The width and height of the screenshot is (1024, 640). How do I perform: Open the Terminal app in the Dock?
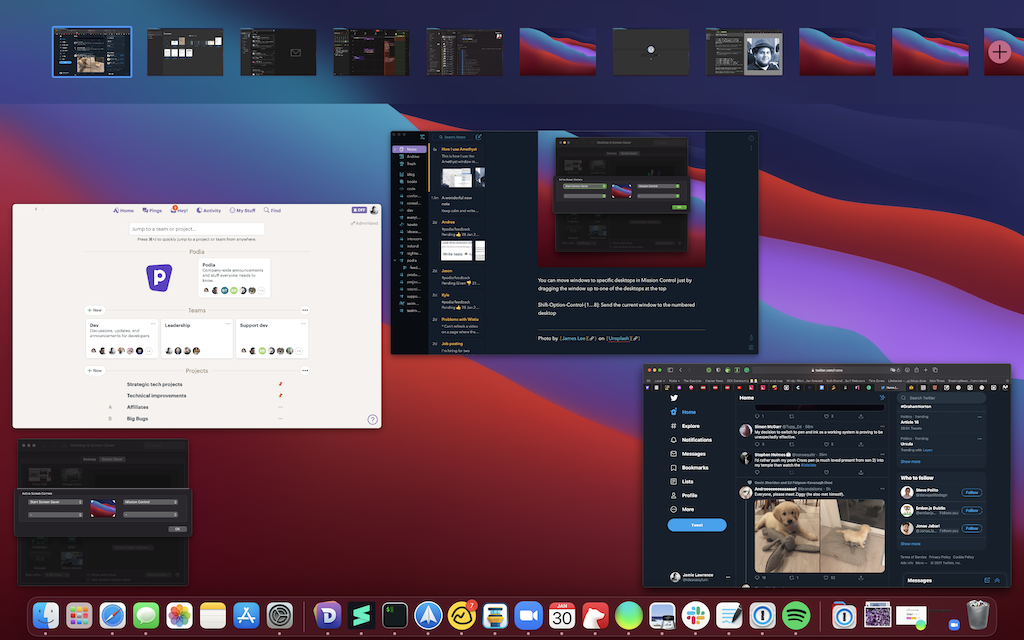coord(395,617)
